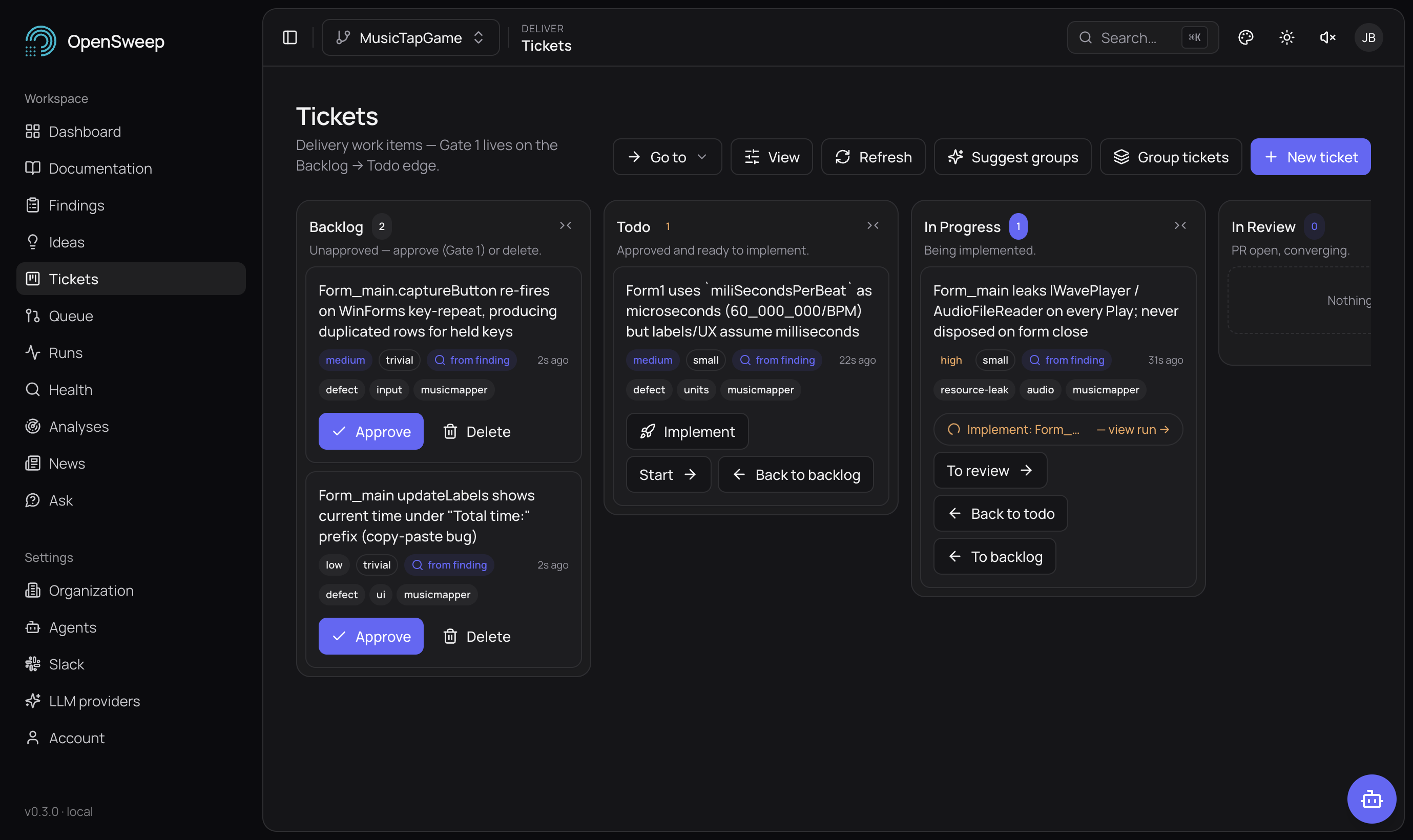Click the input tag
Screen dimensions: 1413x840
click(389, 389)
